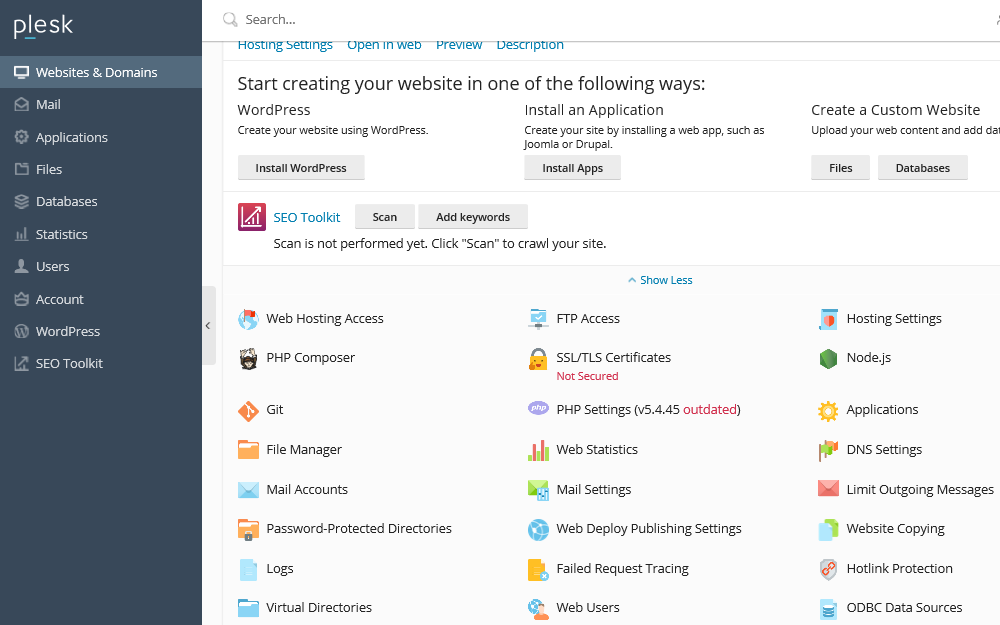The height and width of the screenshot is (625, 1000).
Task: Open the Virtual Directories folder icon
Action: pos(248,608)
